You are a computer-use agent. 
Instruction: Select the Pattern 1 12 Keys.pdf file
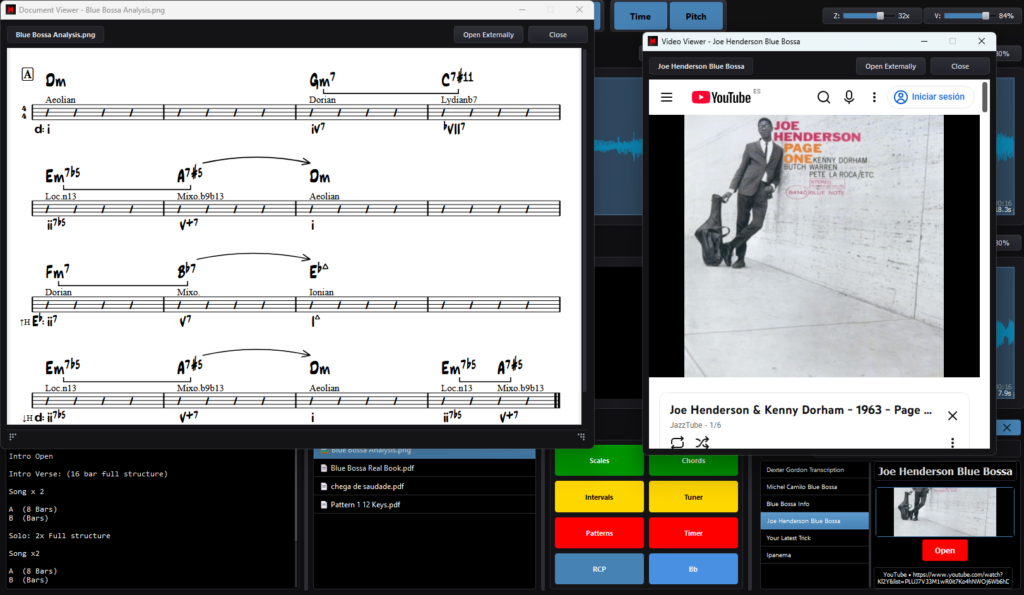pos(424,505)
